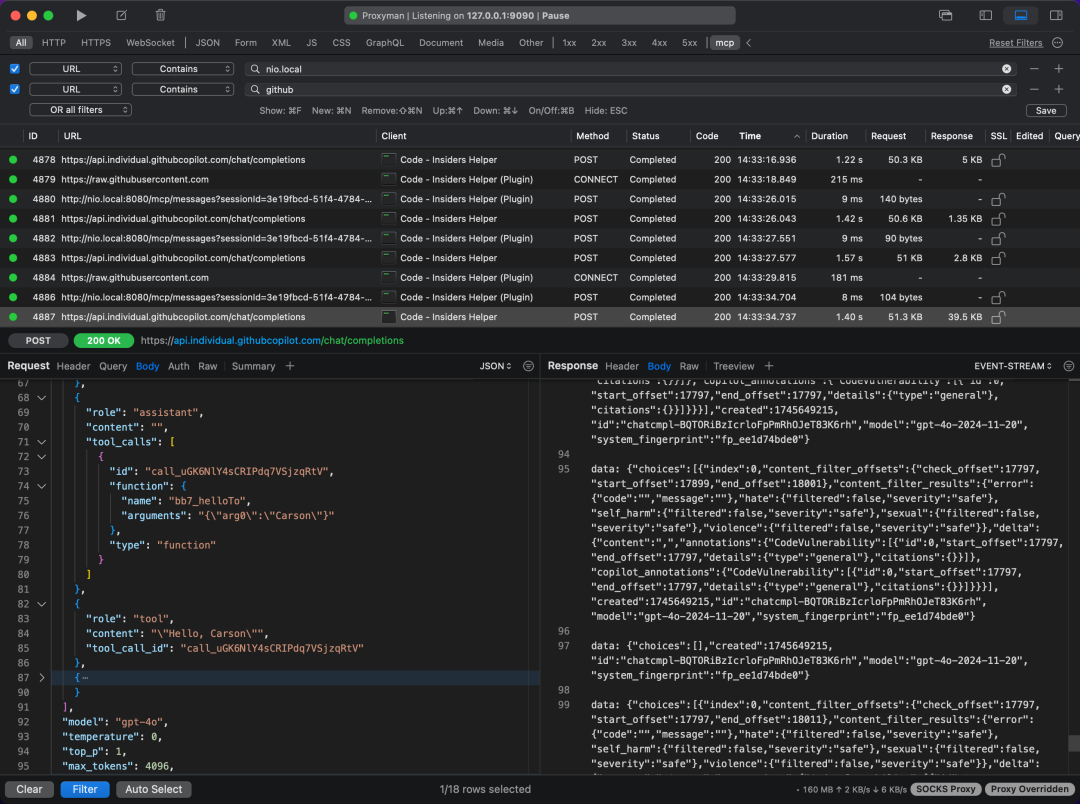Click the SSL lock icon on request 4878
Screen dimensions: 1080x804
pos(997,160)
